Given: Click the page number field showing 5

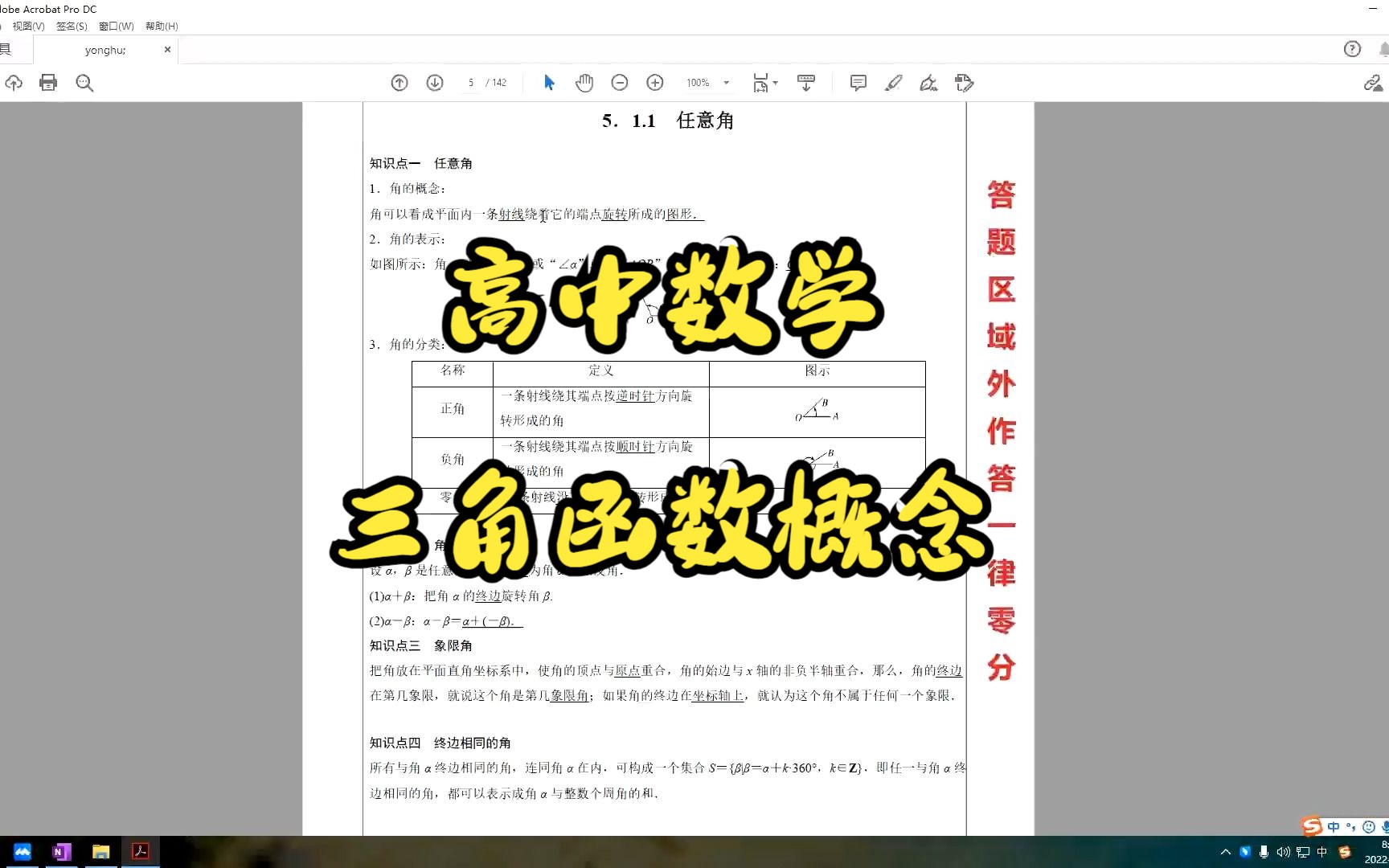Looking at the screenshot, I should (471, 83).
